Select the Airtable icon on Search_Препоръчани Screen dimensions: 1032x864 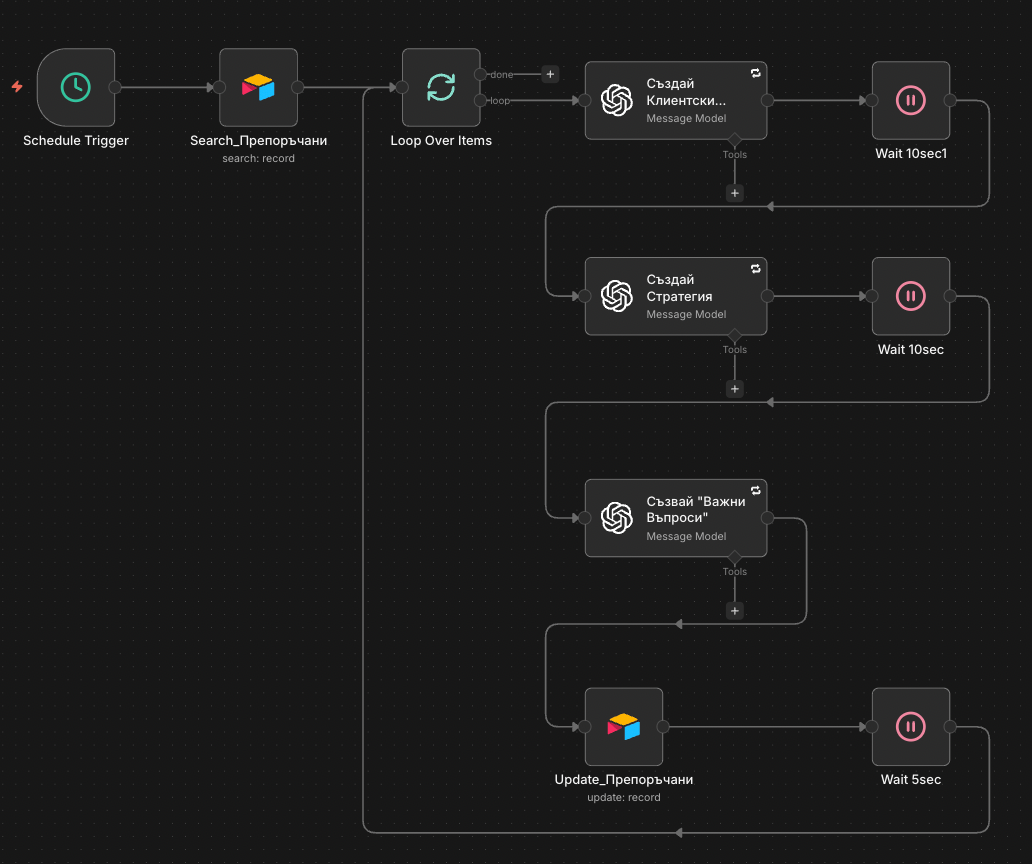[257, 88]
